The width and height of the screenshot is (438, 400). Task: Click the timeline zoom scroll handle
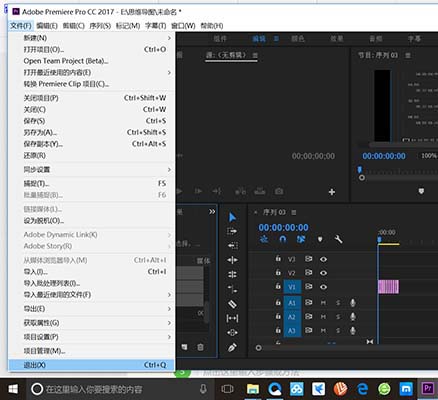258,348
